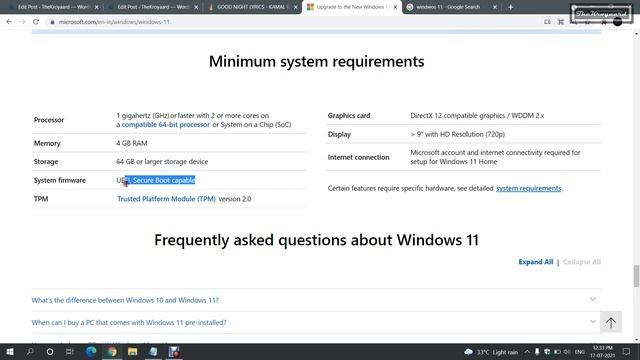Open weather widget showing 33°C Light rain

pyautogui.click(x=491, y=352)
